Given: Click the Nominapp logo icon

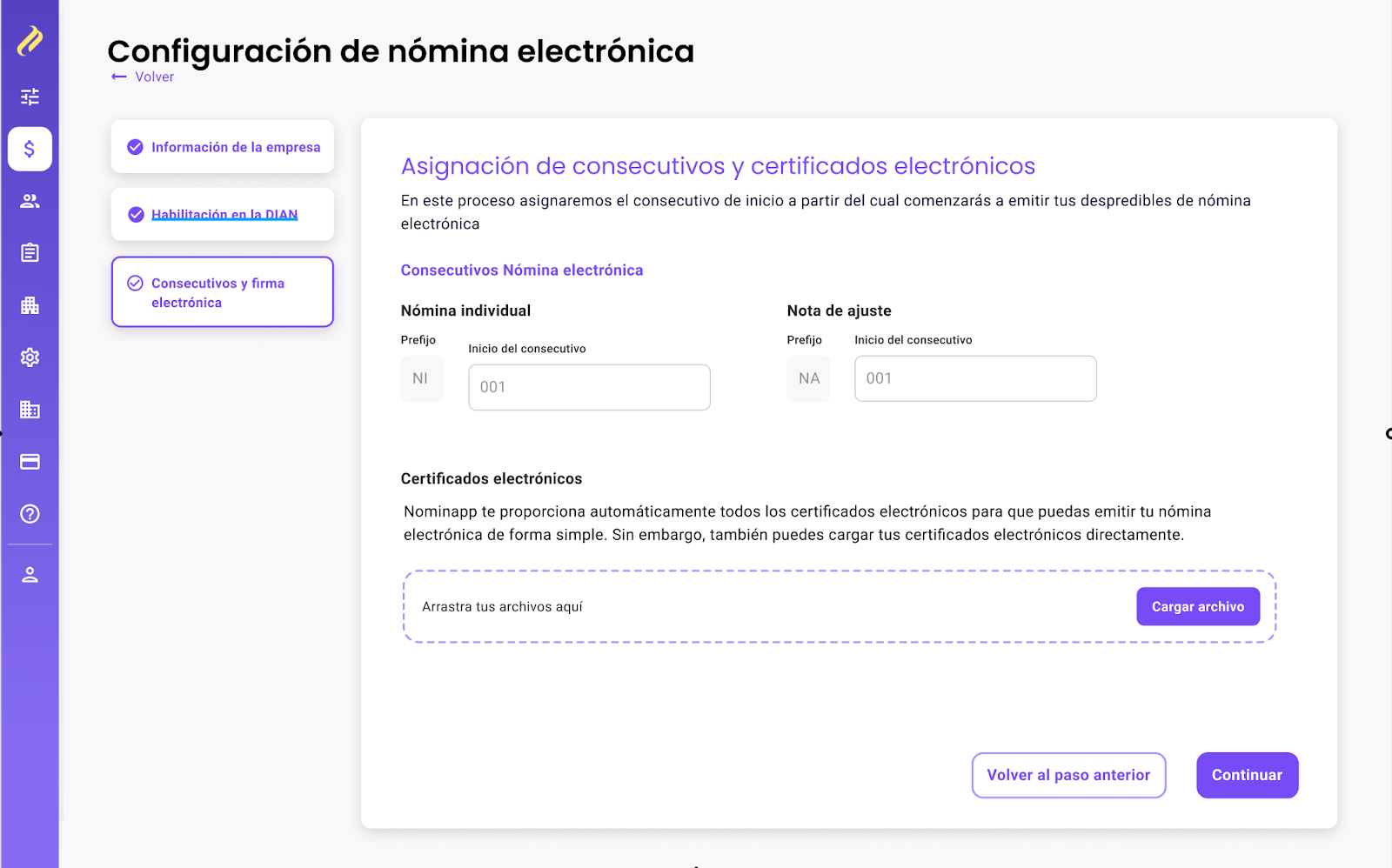Looking at the screenshot, I should (x=30, y=40).
